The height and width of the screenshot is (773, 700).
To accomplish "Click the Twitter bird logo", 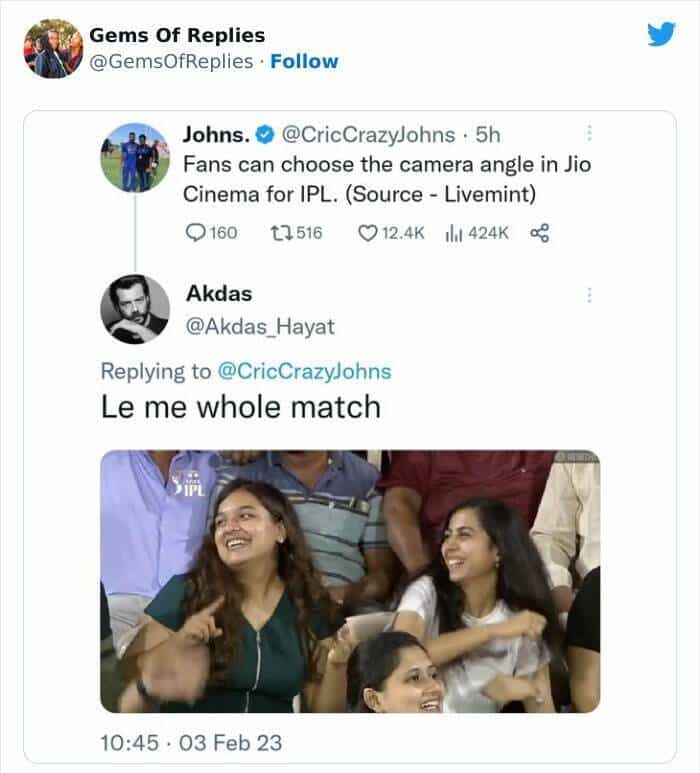I will 661,34.
